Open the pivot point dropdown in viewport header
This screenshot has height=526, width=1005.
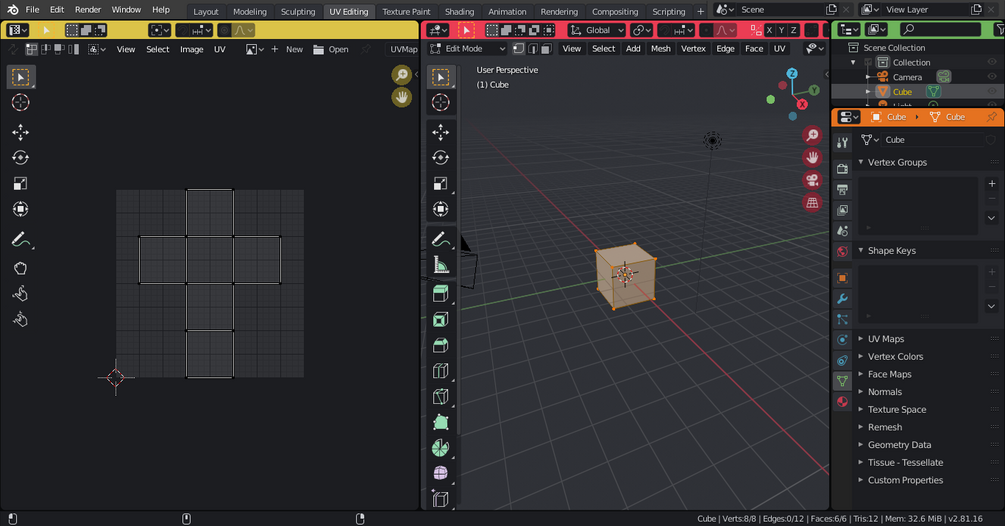coord(641,30)
